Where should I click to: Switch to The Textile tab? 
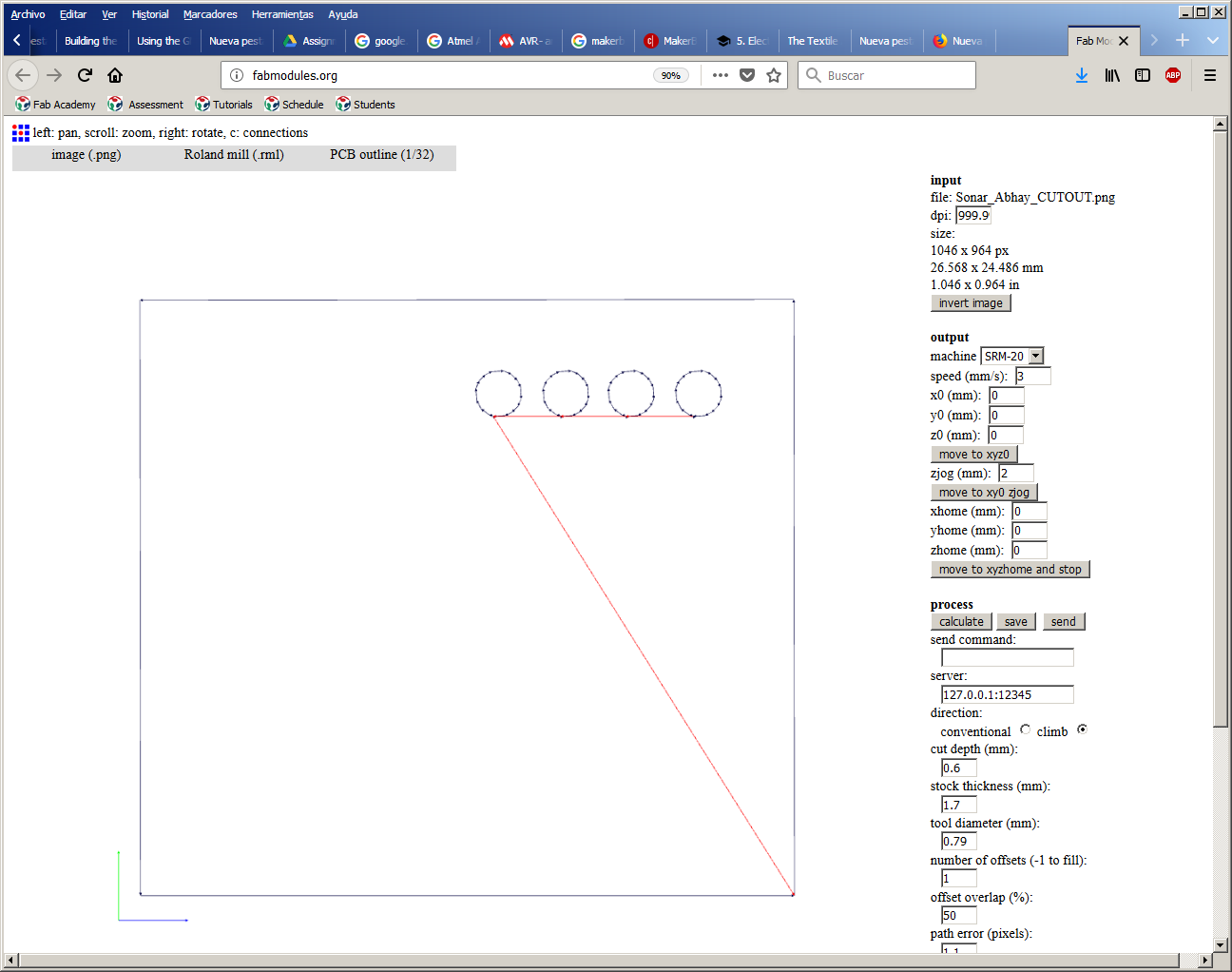point(813,41)
